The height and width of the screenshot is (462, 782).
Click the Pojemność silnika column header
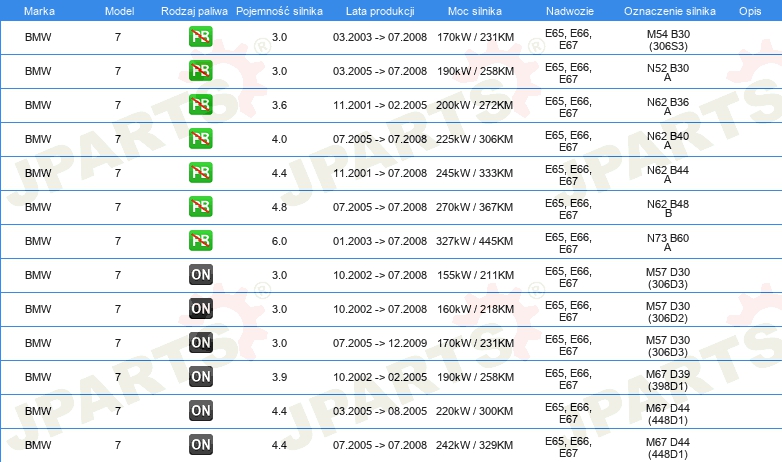coord(279,11)
